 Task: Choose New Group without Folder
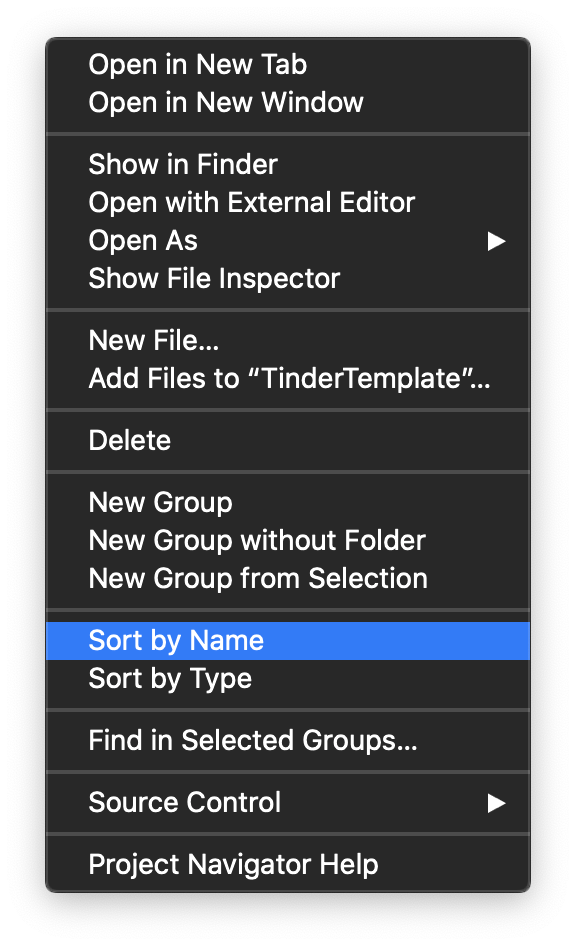click(x=288, y=540)
